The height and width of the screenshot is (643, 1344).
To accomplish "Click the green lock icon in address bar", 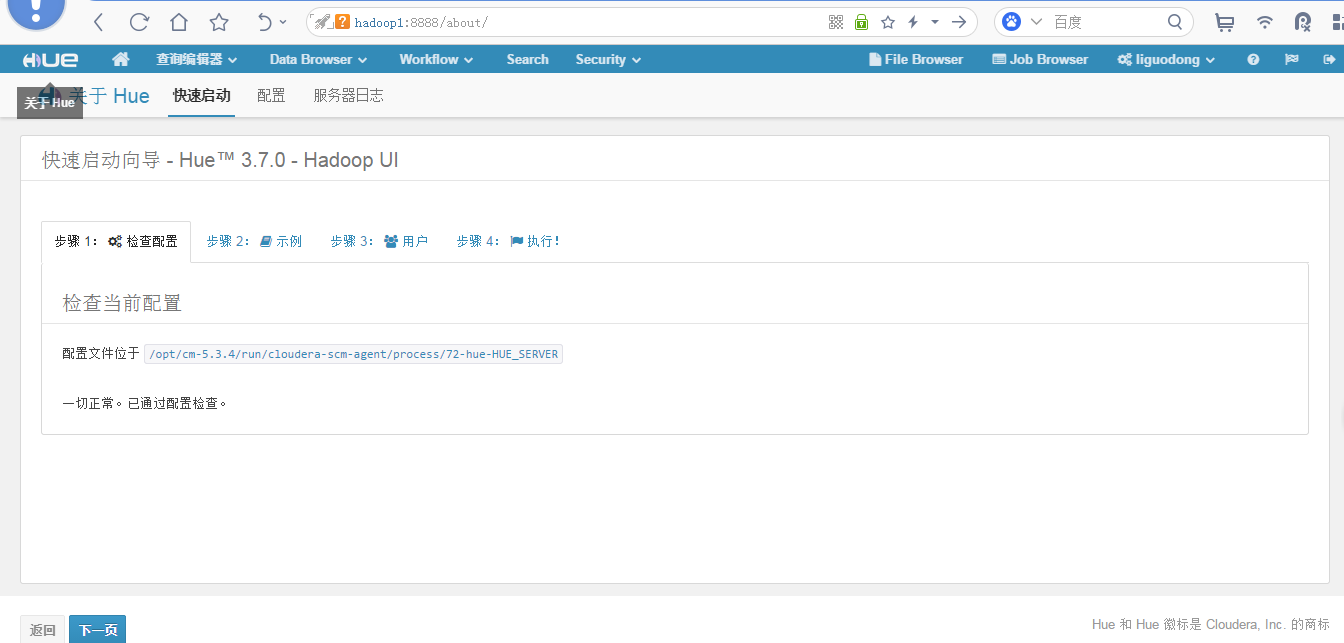I will click(x=861, y=22).
